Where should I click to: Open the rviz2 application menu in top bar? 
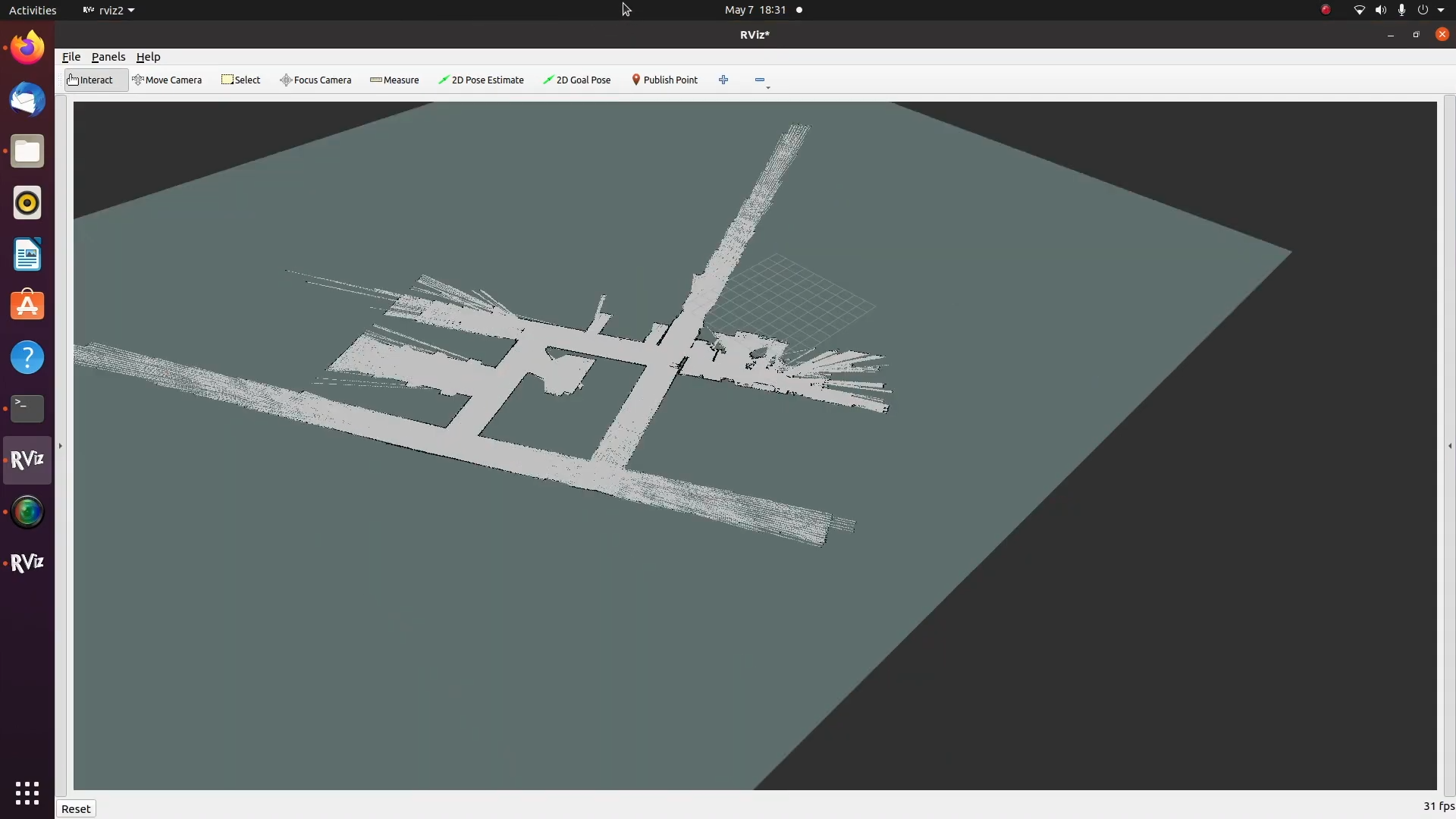coord(108,10)
